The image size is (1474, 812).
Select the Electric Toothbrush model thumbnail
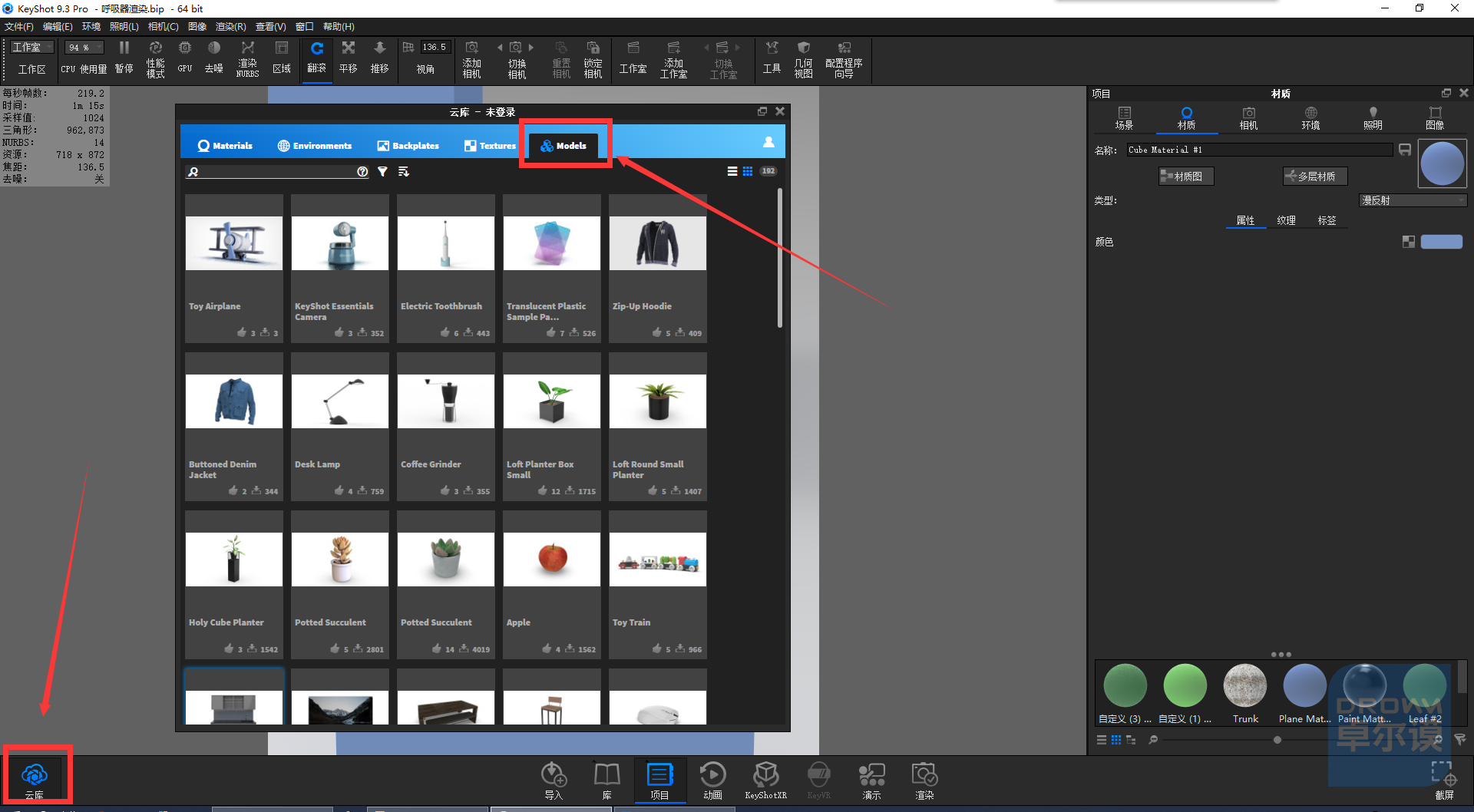(446, 243)
